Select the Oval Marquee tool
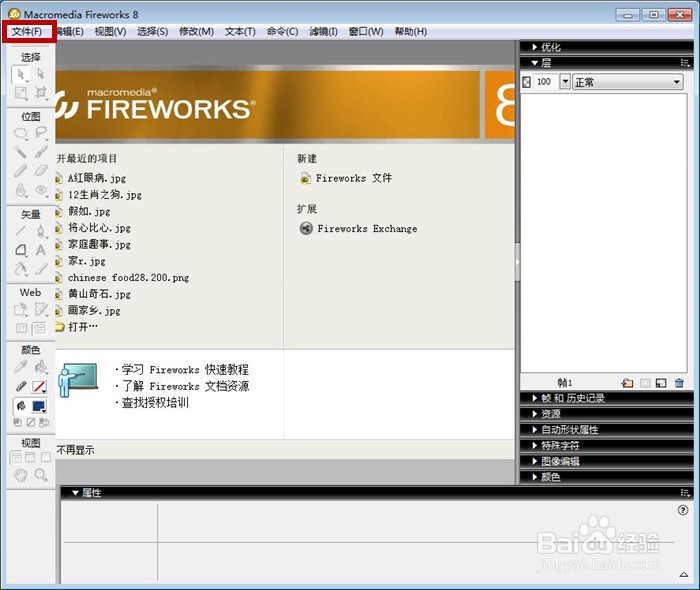The width and height of the screenshot is (700, 590). [x=21, y=133]
